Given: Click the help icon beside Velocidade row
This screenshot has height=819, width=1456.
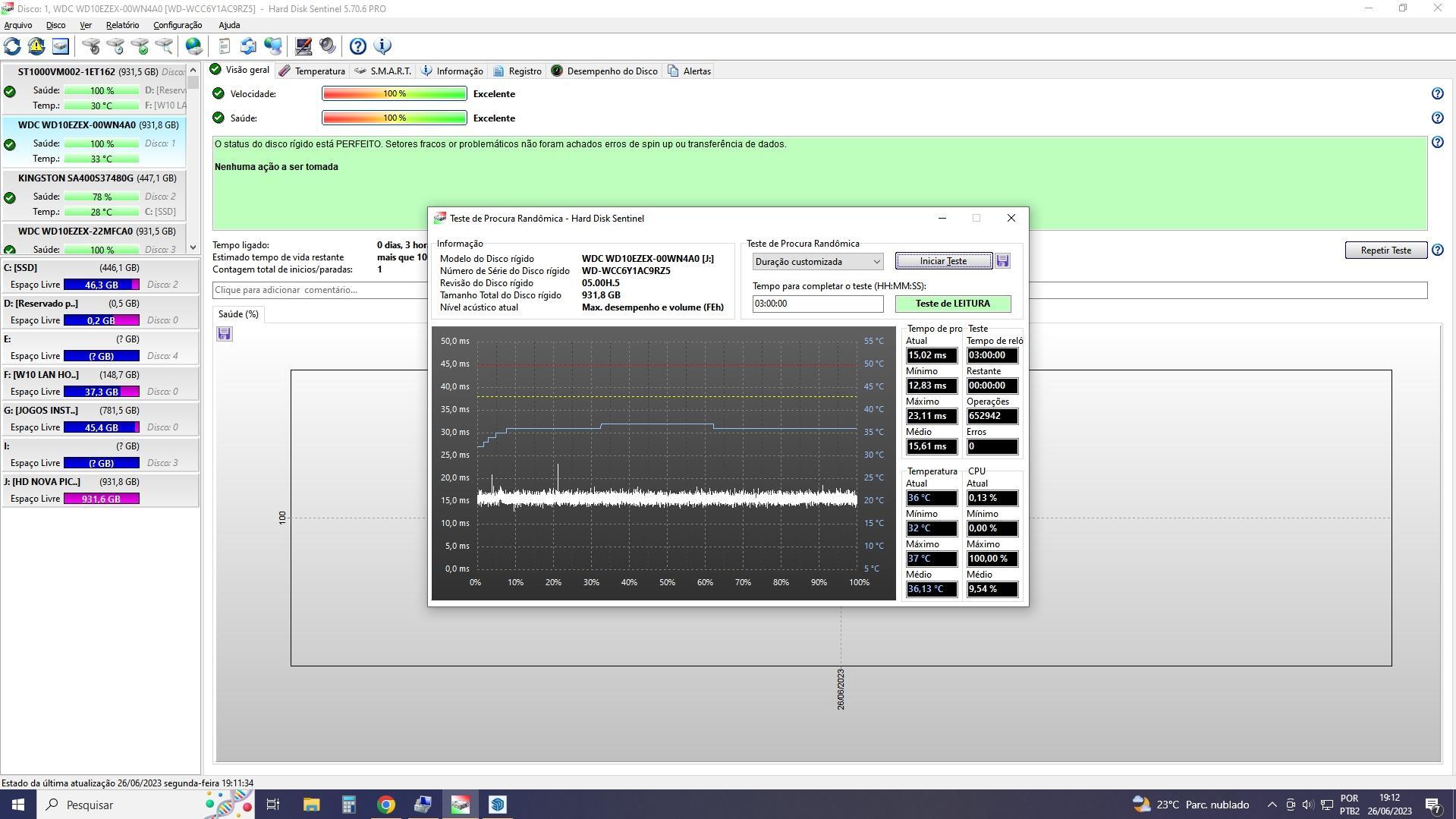Looking at the screenshot, I should tap(1437, 93).
